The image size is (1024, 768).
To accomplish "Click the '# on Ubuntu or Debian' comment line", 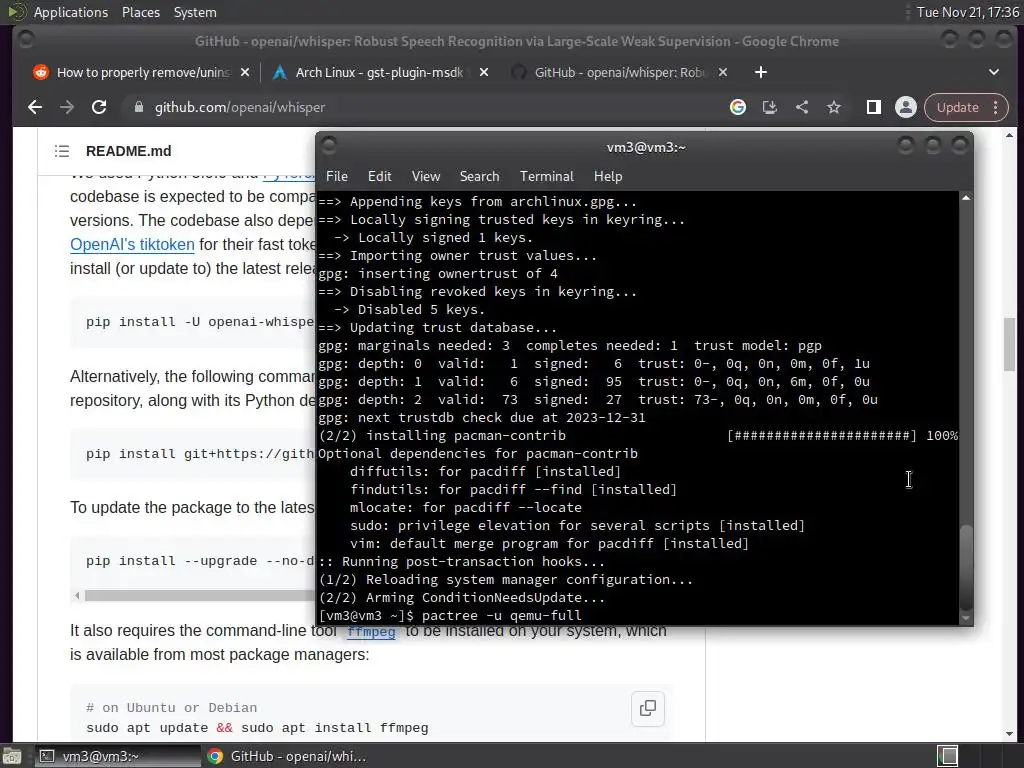I will click(x=172, y=708).
